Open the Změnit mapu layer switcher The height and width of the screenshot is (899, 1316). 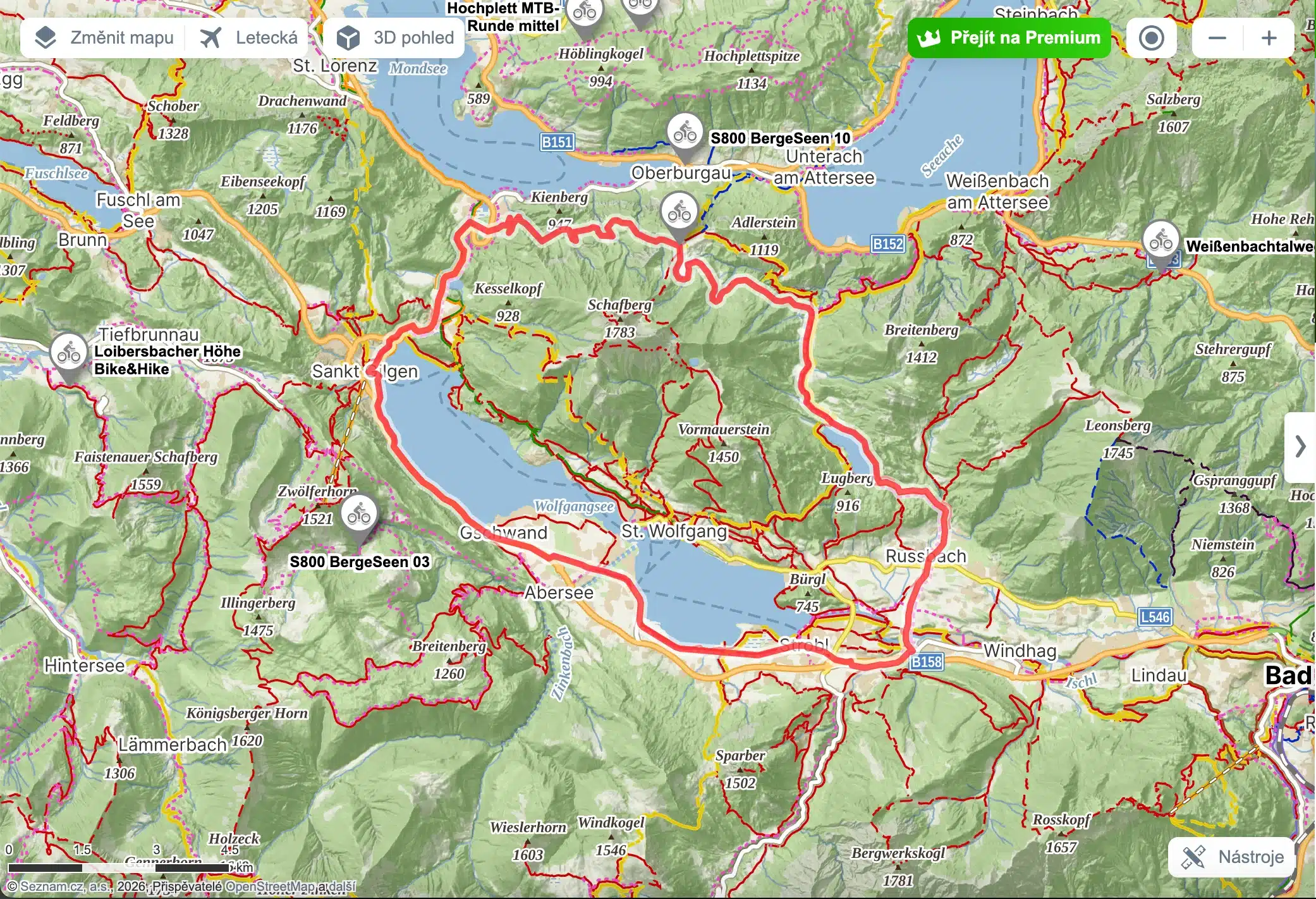(103, 38)
